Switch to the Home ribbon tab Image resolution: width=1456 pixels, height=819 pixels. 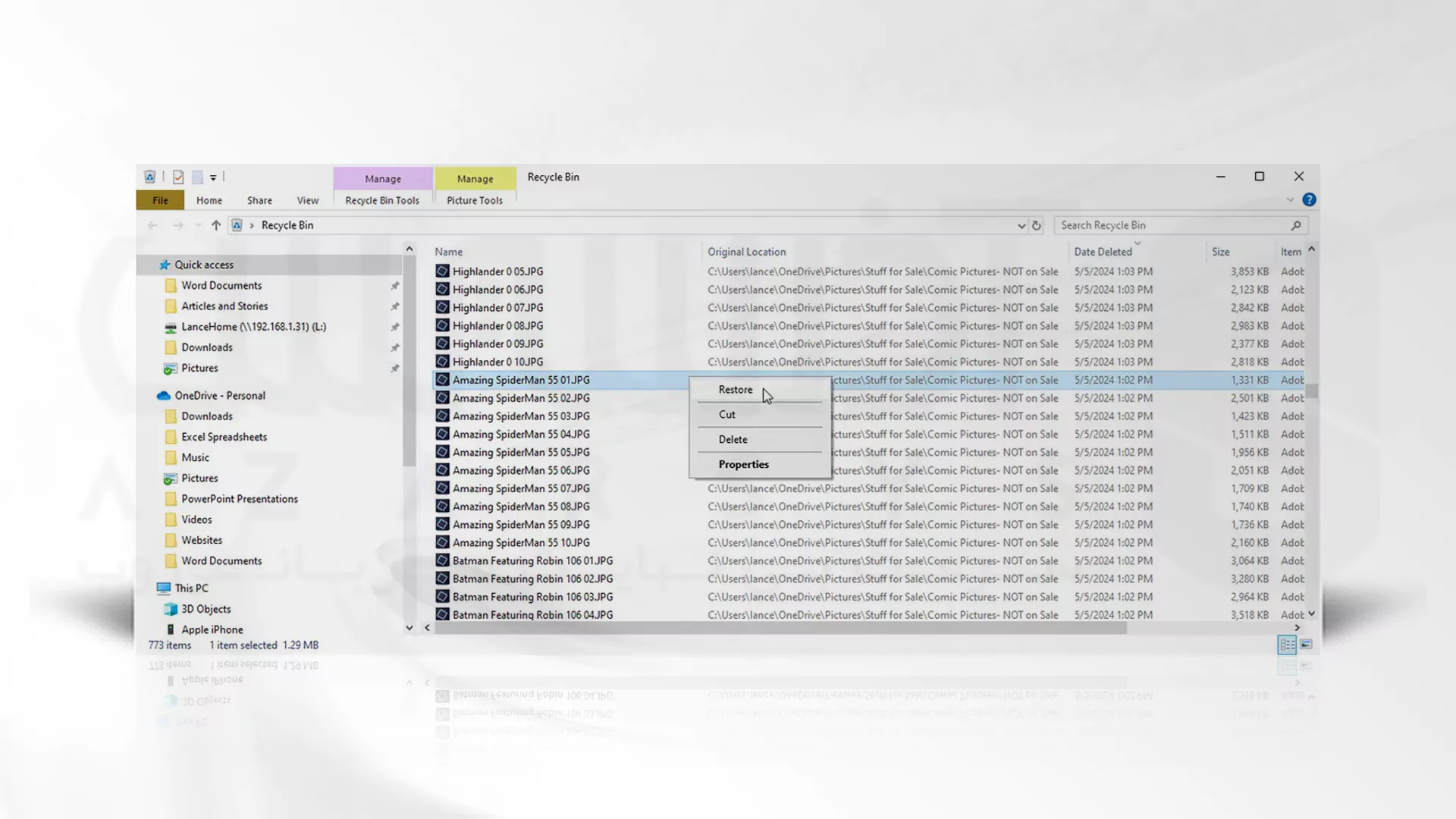[x=209, y=200]
